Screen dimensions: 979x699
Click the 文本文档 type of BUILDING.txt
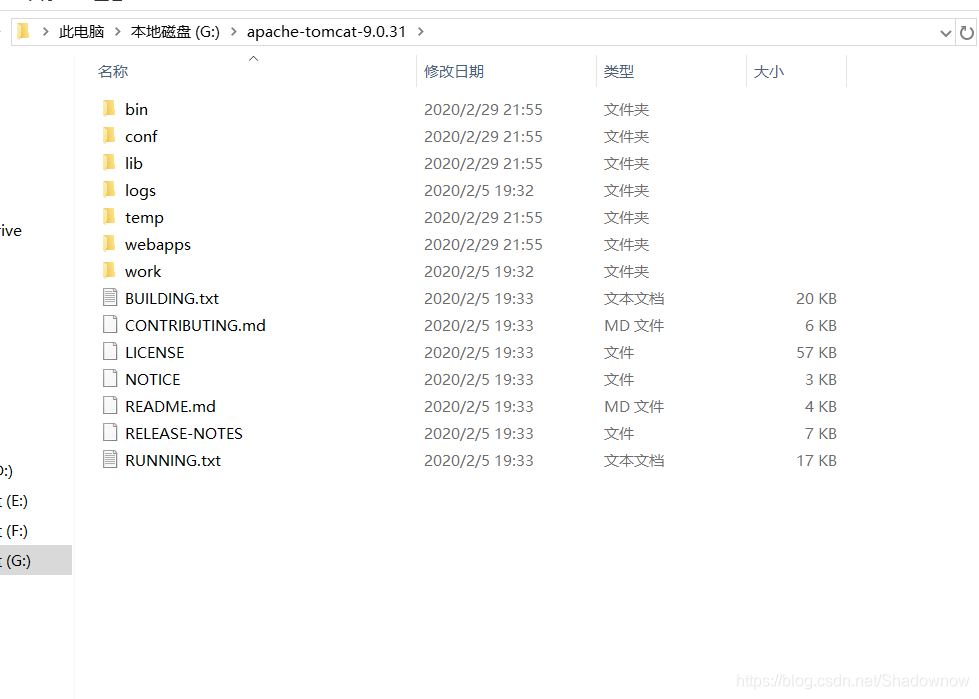pos(634,298)
